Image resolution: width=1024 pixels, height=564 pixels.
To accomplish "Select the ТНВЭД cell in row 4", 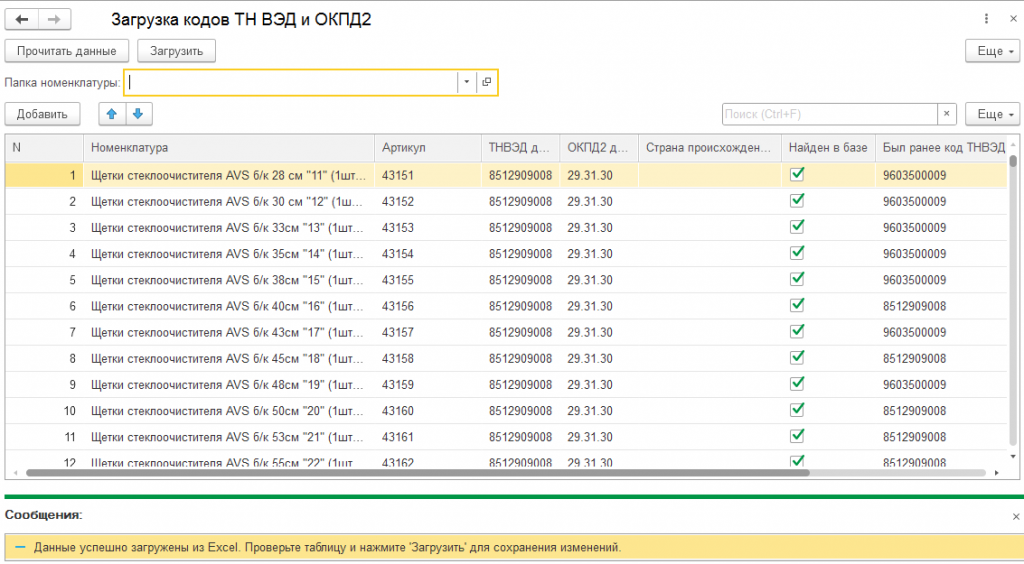I will click(520, 254).
